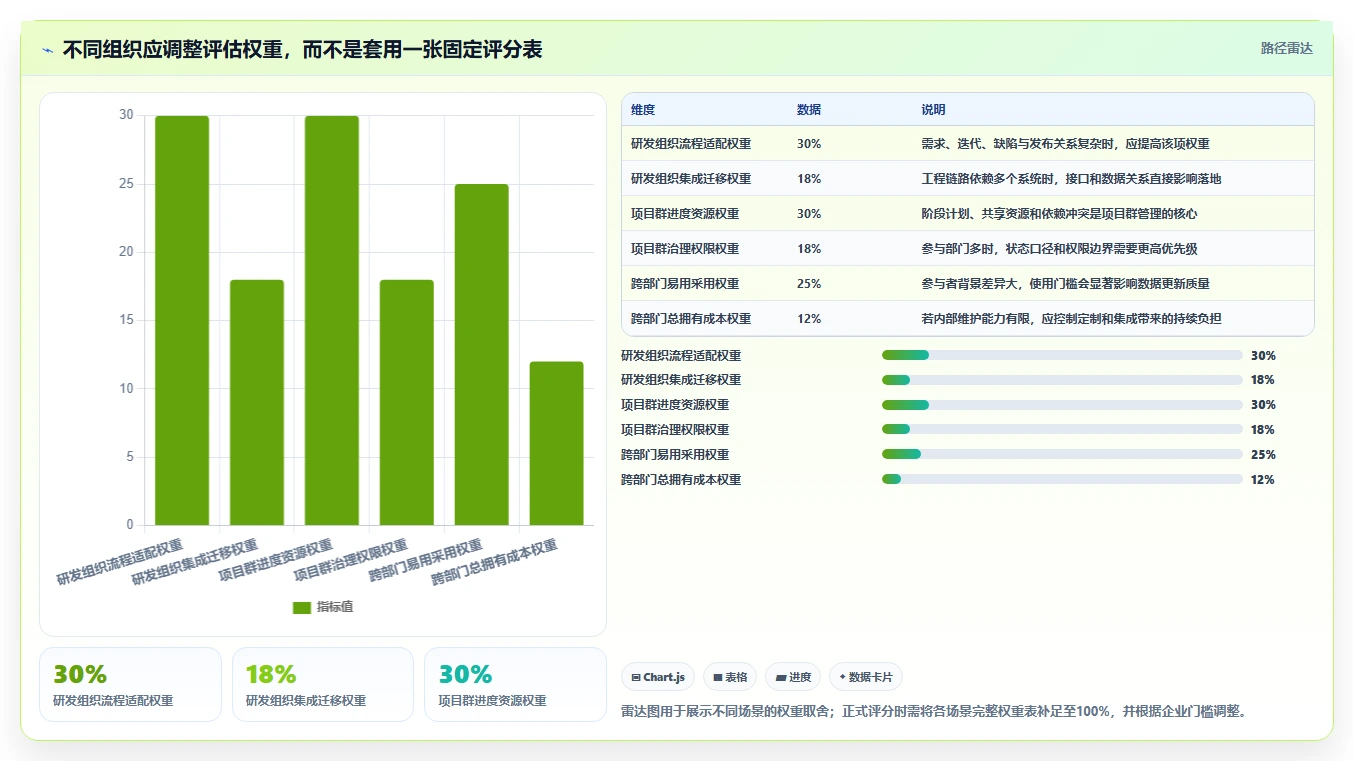Viewport: 1354px width, 761px height.
Task: Click the description starting 阶段计划、共享资源
Action: [x=1059, y=214]
